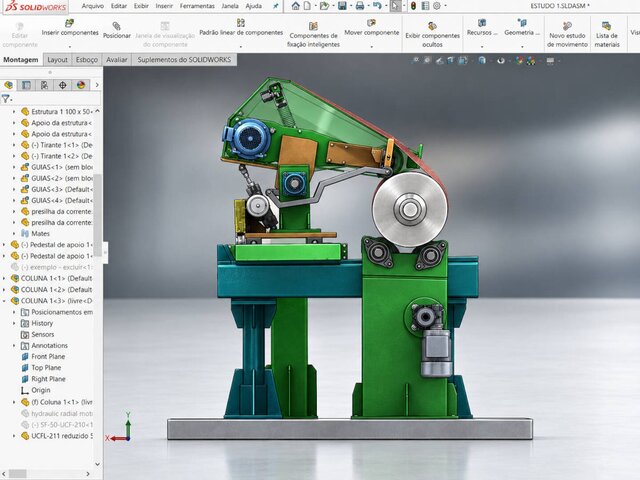Open an existing file icon
Image resolution: width=640 pixels, height=480 pixels.
click(324, 6)
